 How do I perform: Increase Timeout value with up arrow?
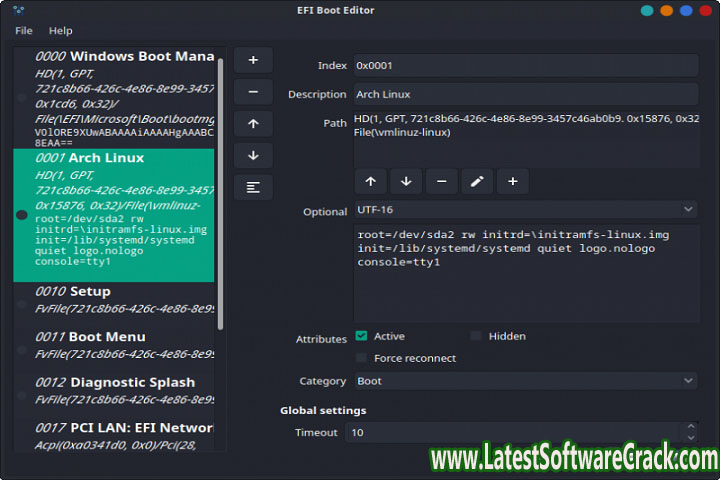point(691,427)
